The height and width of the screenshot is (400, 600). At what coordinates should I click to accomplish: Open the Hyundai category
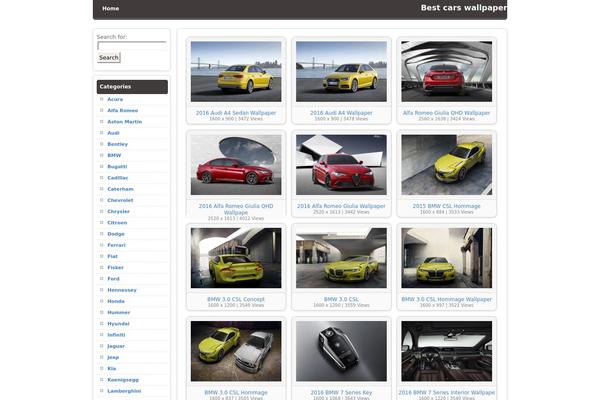(x=118, y=323)
